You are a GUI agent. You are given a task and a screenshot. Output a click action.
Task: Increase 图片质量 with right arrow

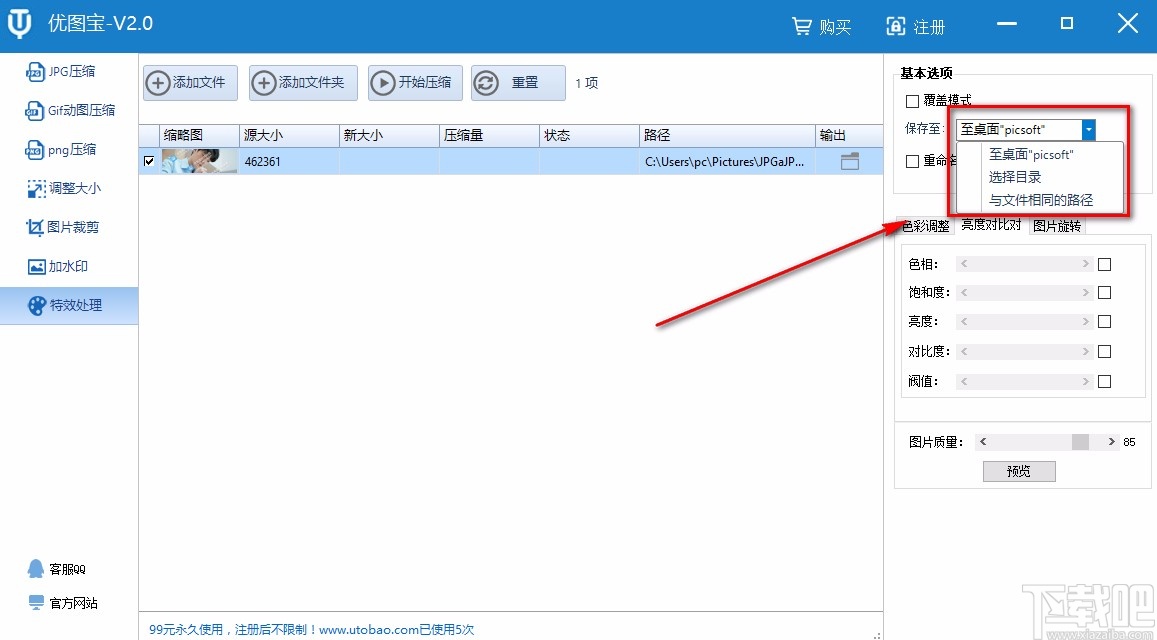1111,441
